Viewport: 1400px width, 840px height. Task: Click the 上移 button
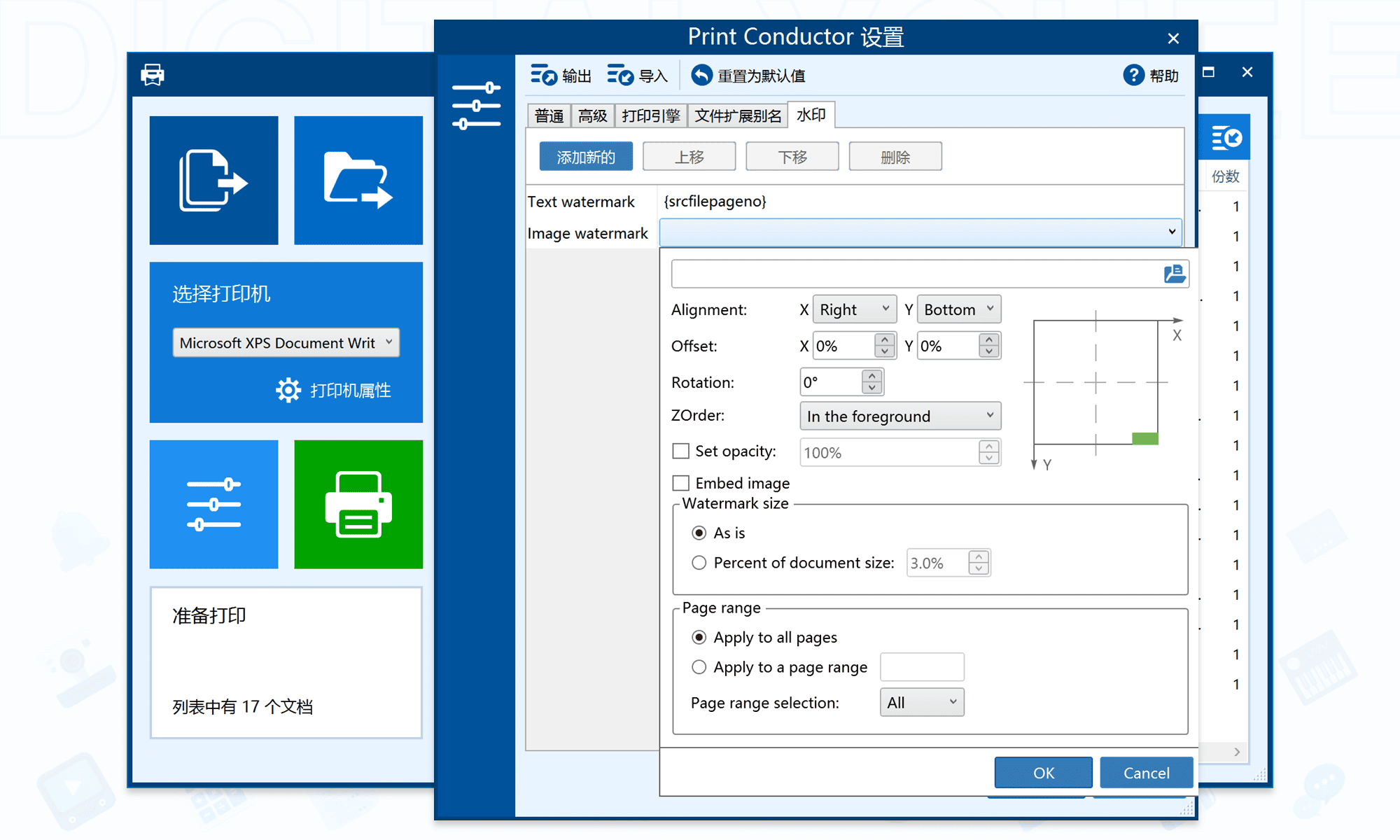coord(689,157)
